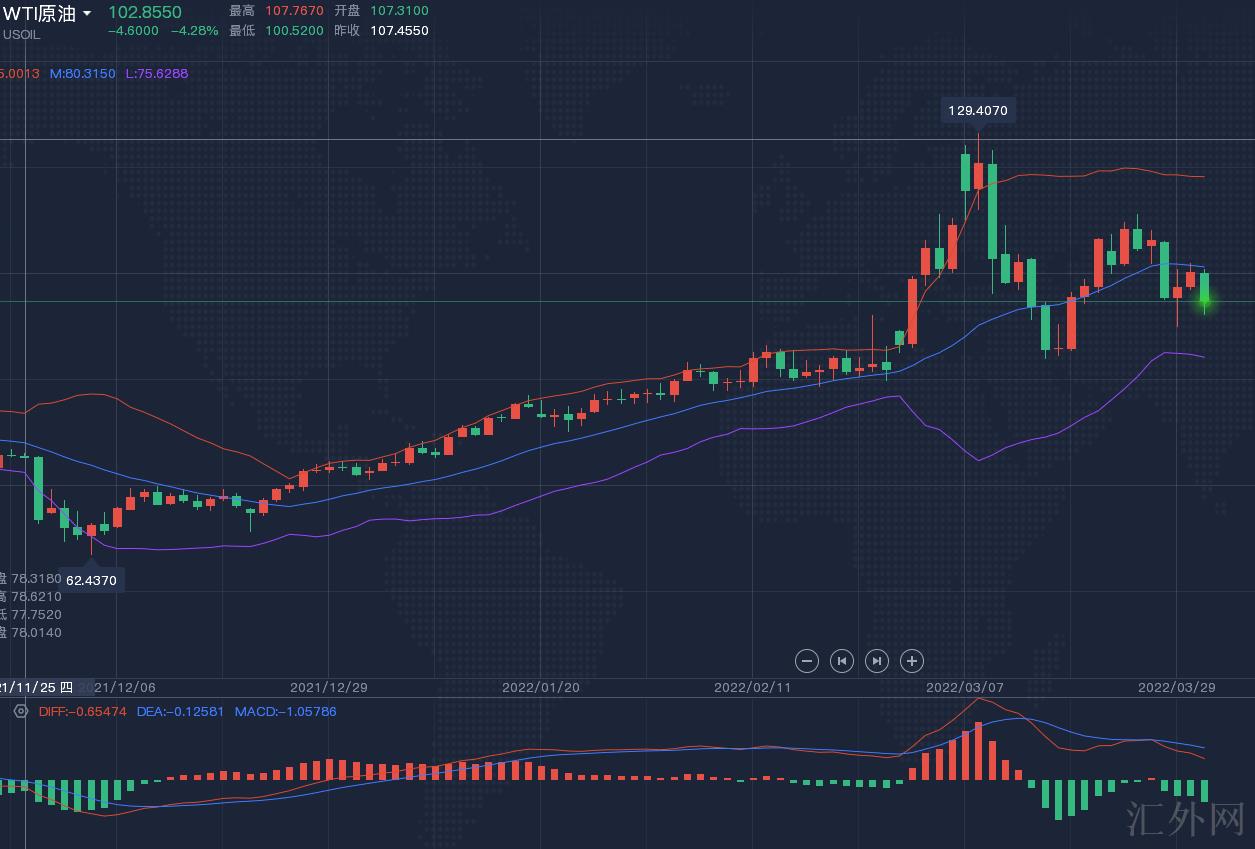Image resolution: width=1255 pixels, height=849 pixels.
Task: Jump to latest data with skip-forward button
Action: click(x=876, y=661)
